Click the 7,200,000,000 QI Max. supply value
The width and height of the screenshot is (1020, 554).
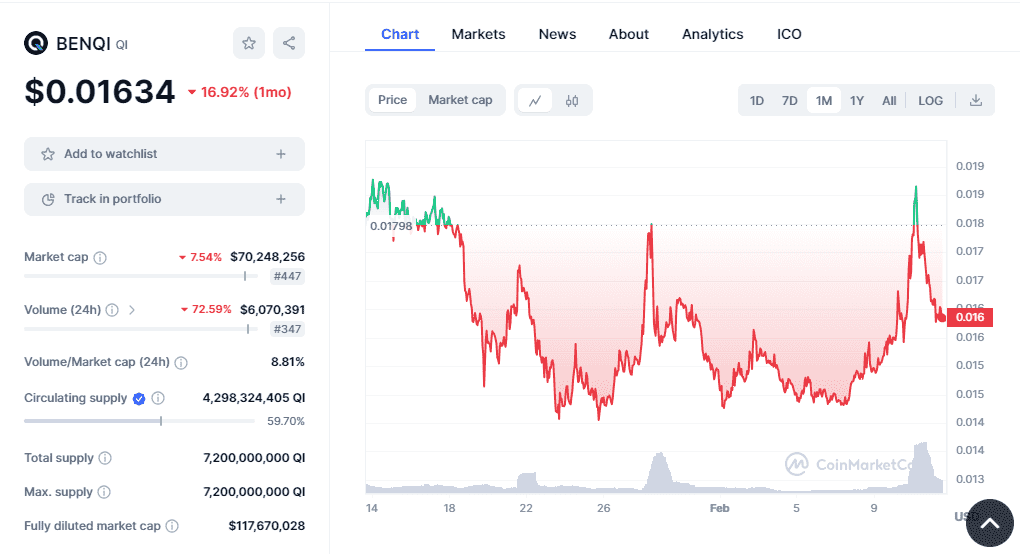pyautogui.click(x=254, y=492)
